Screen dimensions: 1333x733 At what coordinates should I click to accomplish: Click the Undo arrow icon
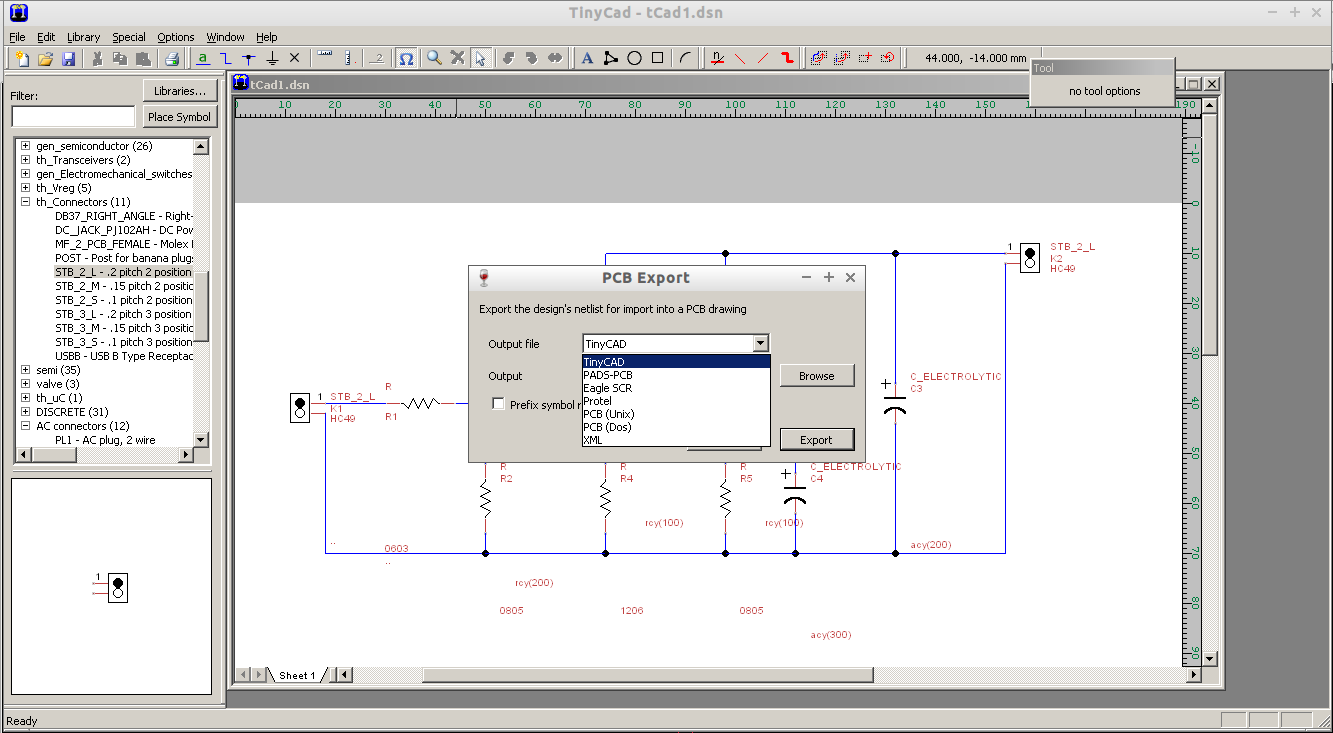pyautogui.click(x=508, y=57)
